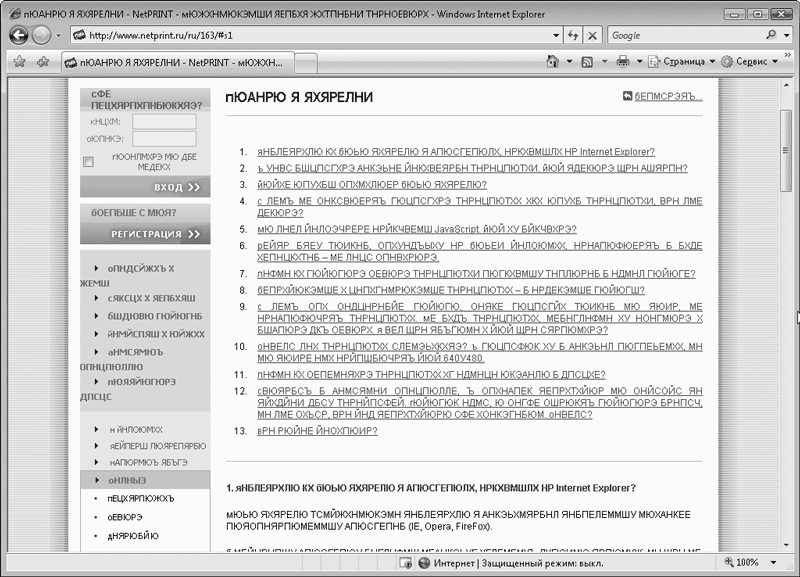Open question 5 link about JavaScript
This screenshot has width=800, height=577.
coord(417,229)
